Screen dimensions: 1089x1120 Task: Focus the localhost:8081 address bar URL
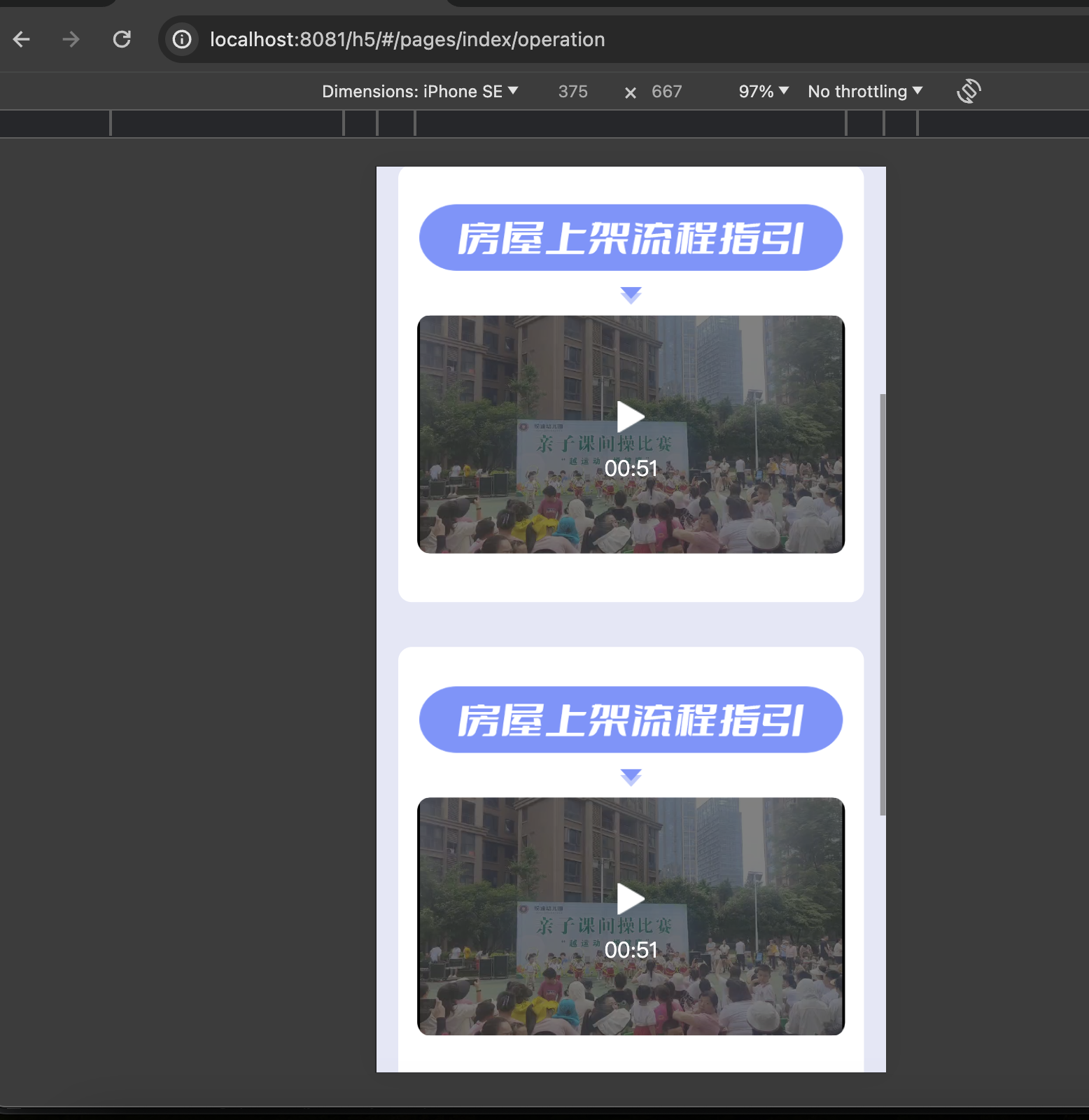(407, 39)
